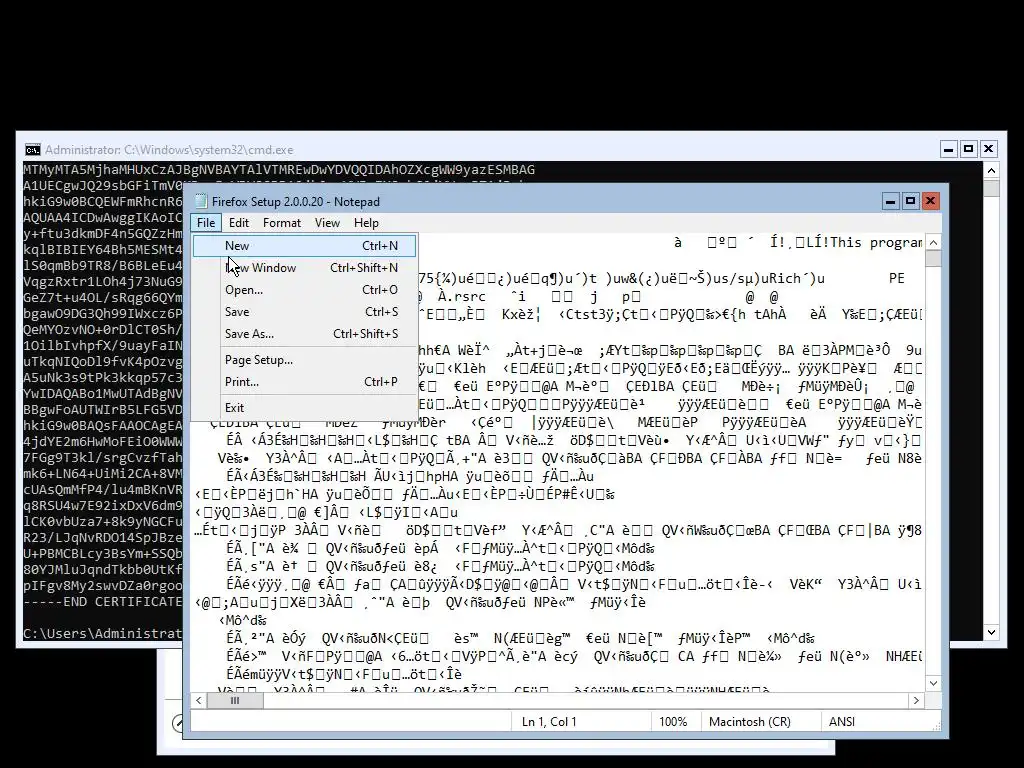The height and width of the screenshot is (768, 1024).
Task: Close the cmd.exe window
Action: pos(989,150)
